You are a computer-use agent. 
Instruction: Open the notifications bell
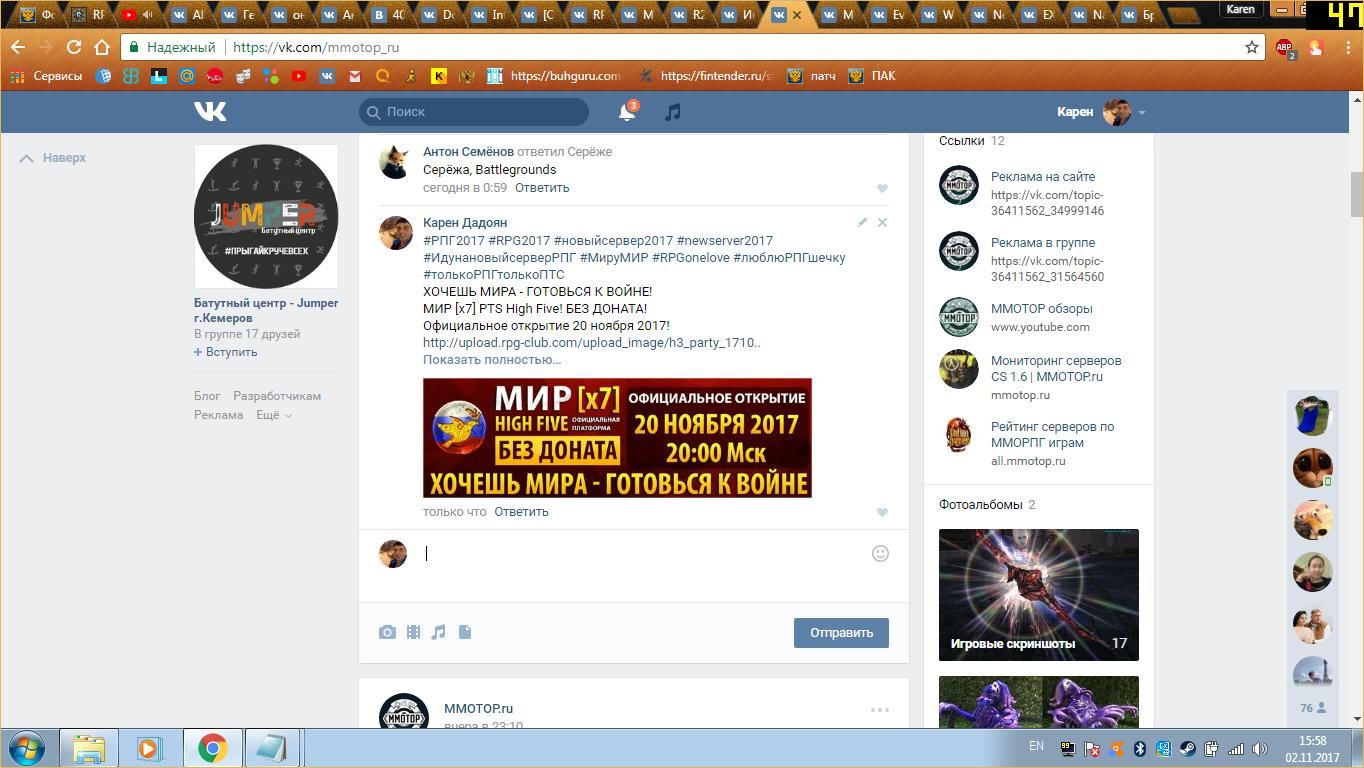pos(627,112)
